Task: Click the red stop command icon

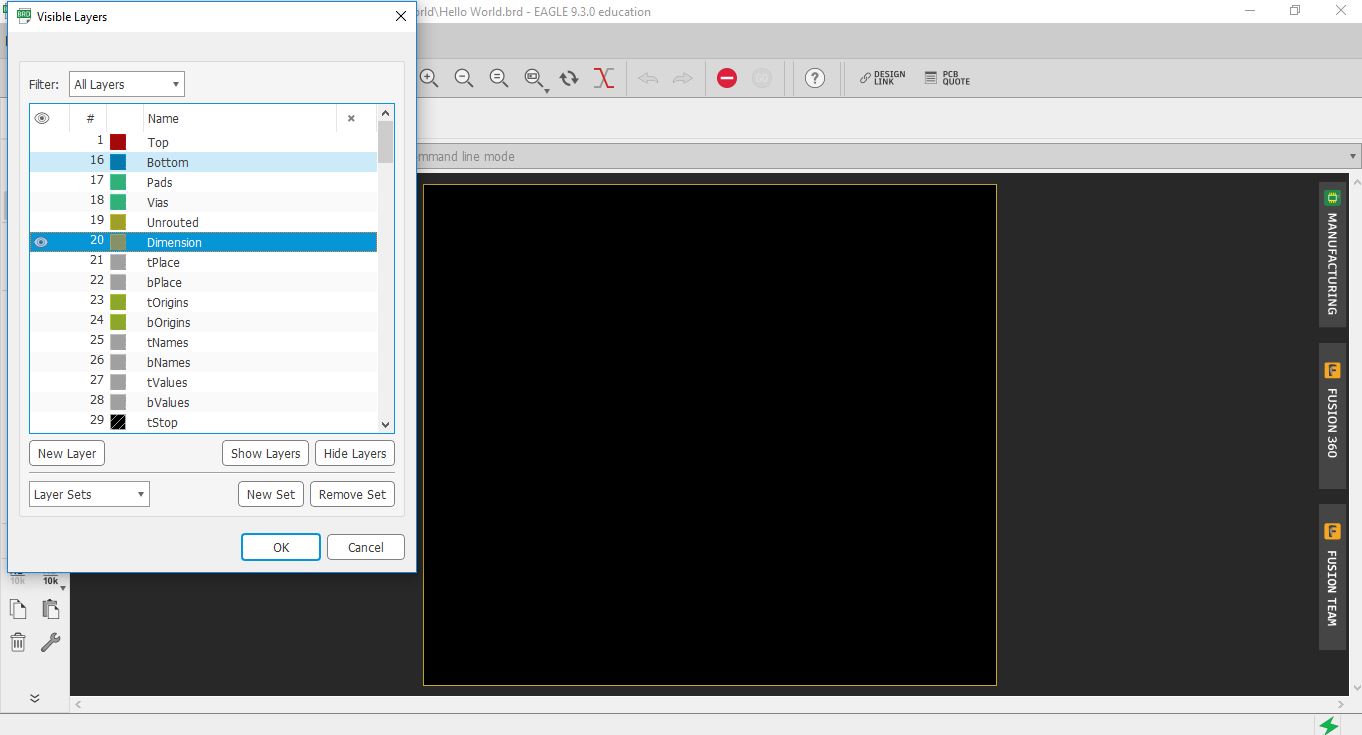Action: point(727,78)
